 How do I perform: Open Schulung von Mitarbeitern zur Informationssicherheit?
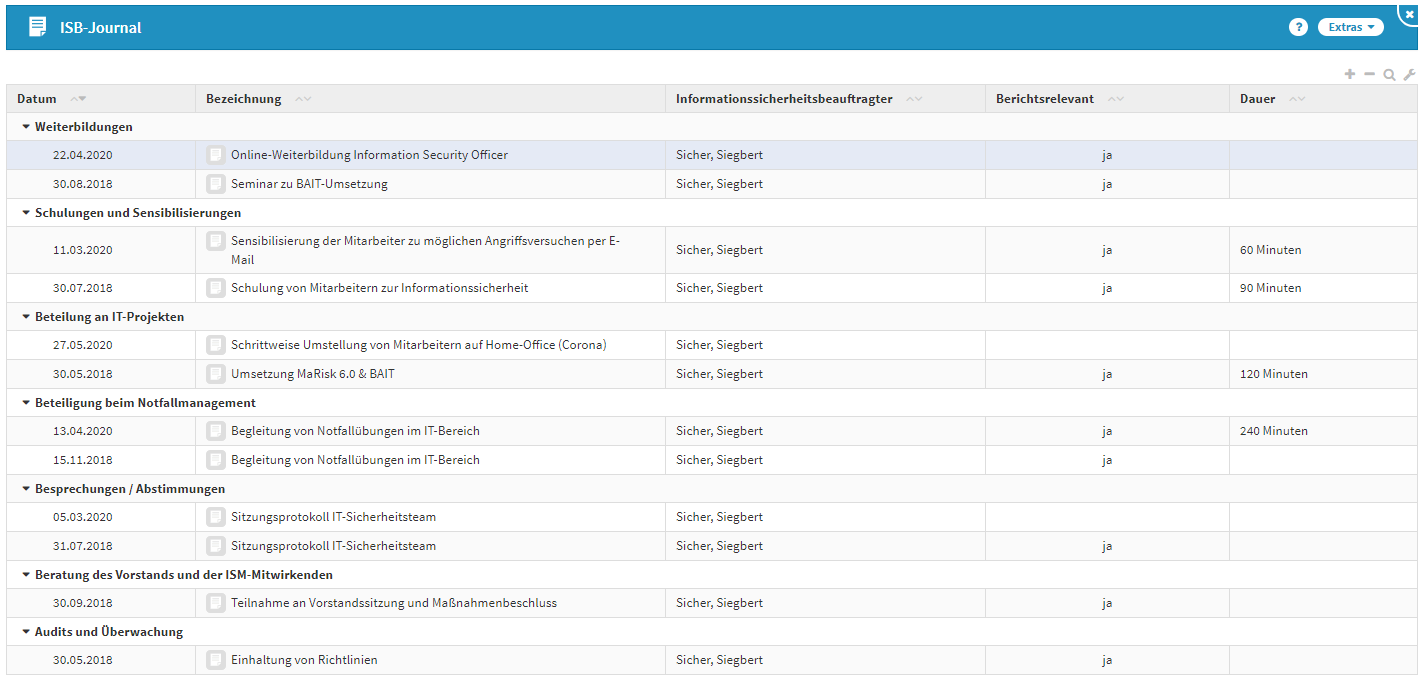[x=379, y=288]
